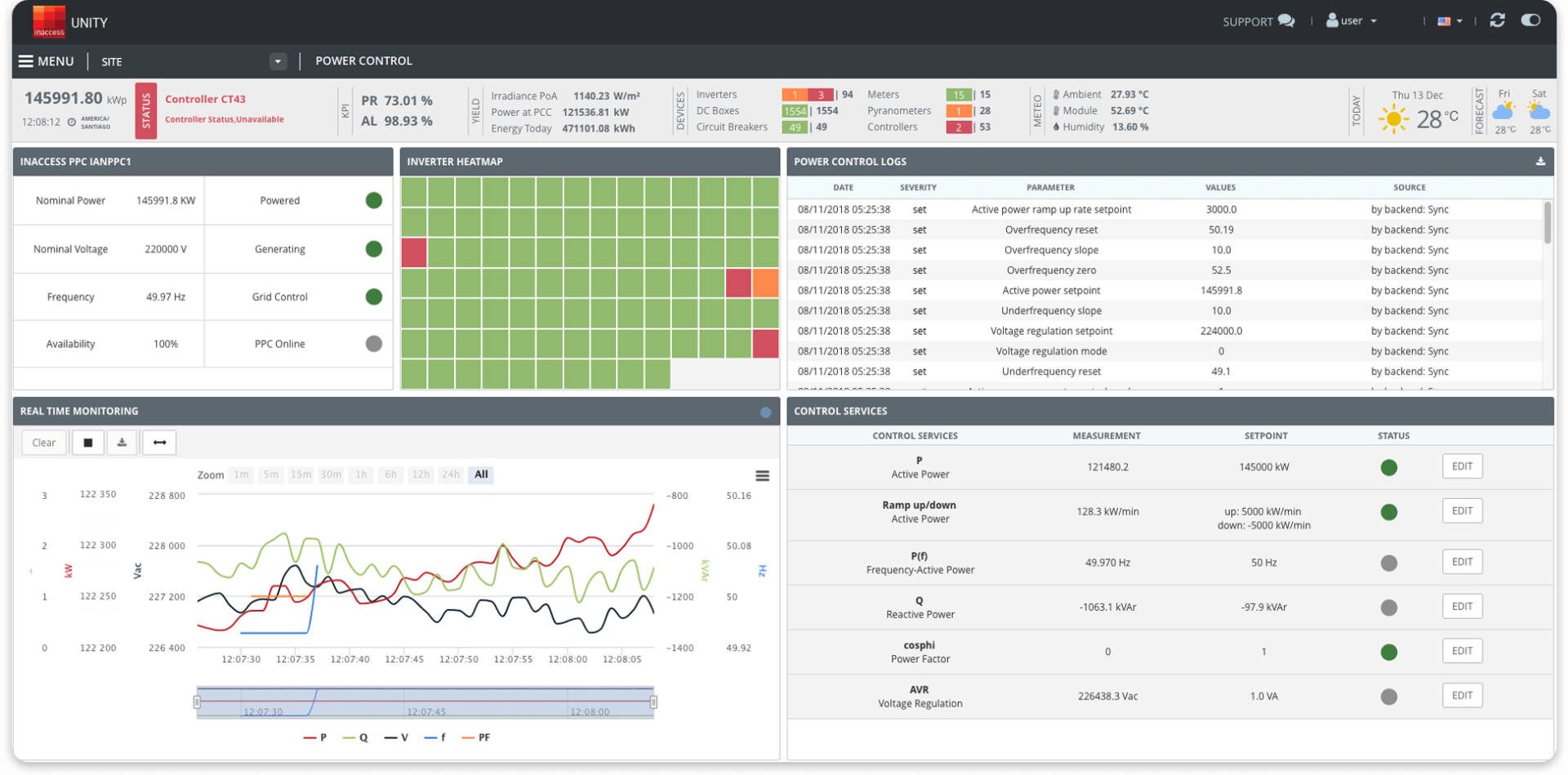
Task: Click the inaccess Unity logo
Action: click(49, 21)
